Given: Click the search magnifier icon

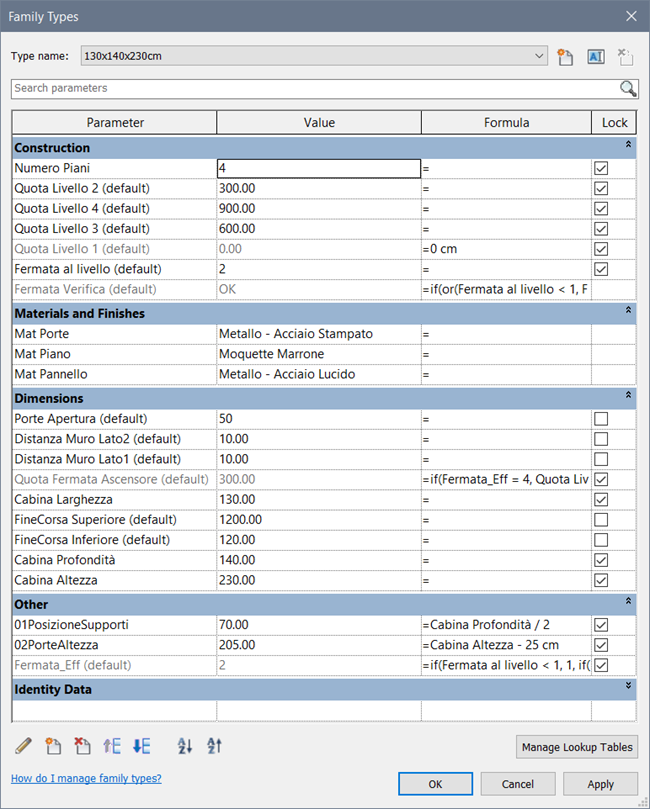Looking at the screenshot, I should tap(628, 89).
